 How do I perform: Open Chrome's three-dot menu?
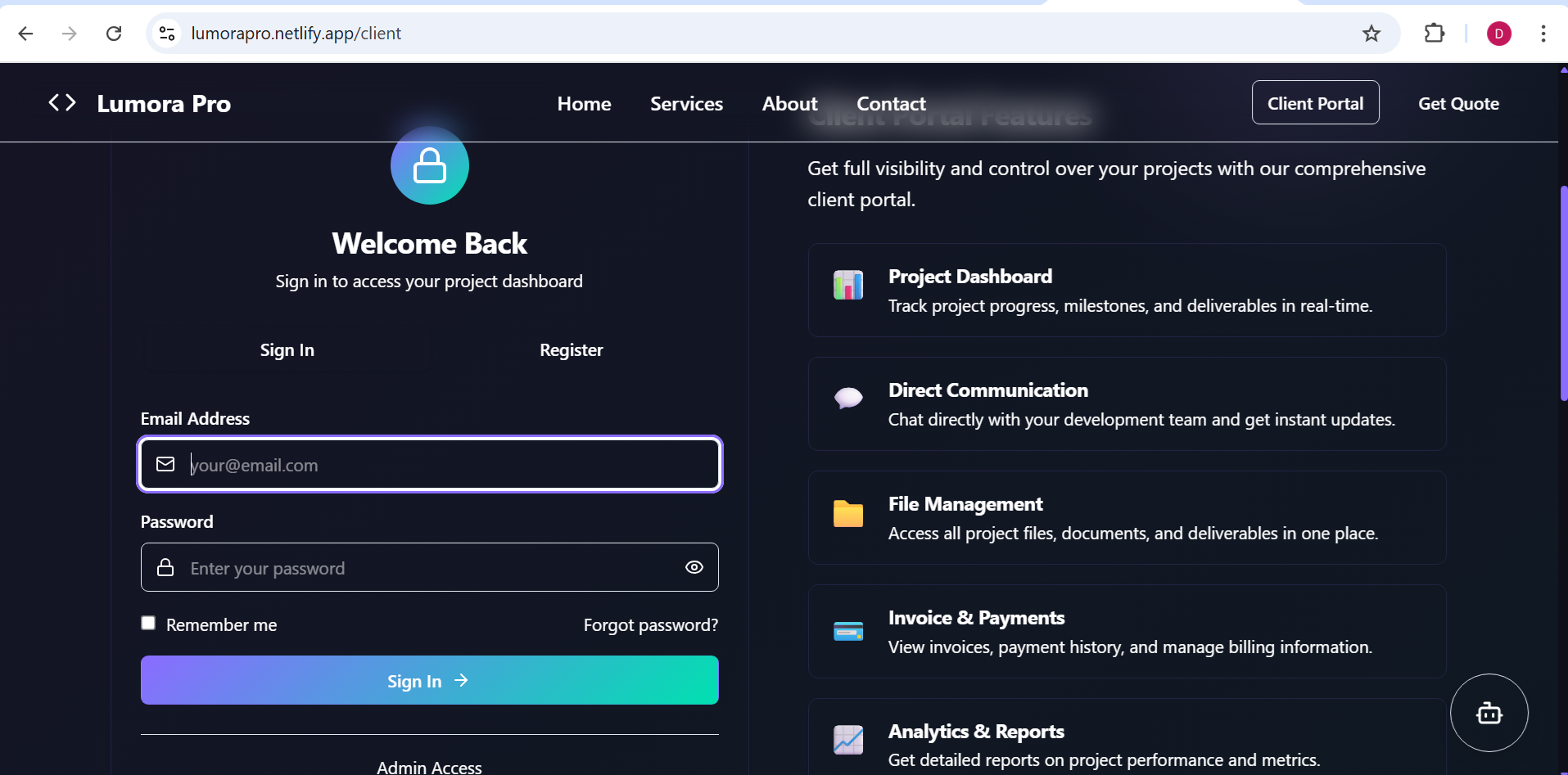1543,34
